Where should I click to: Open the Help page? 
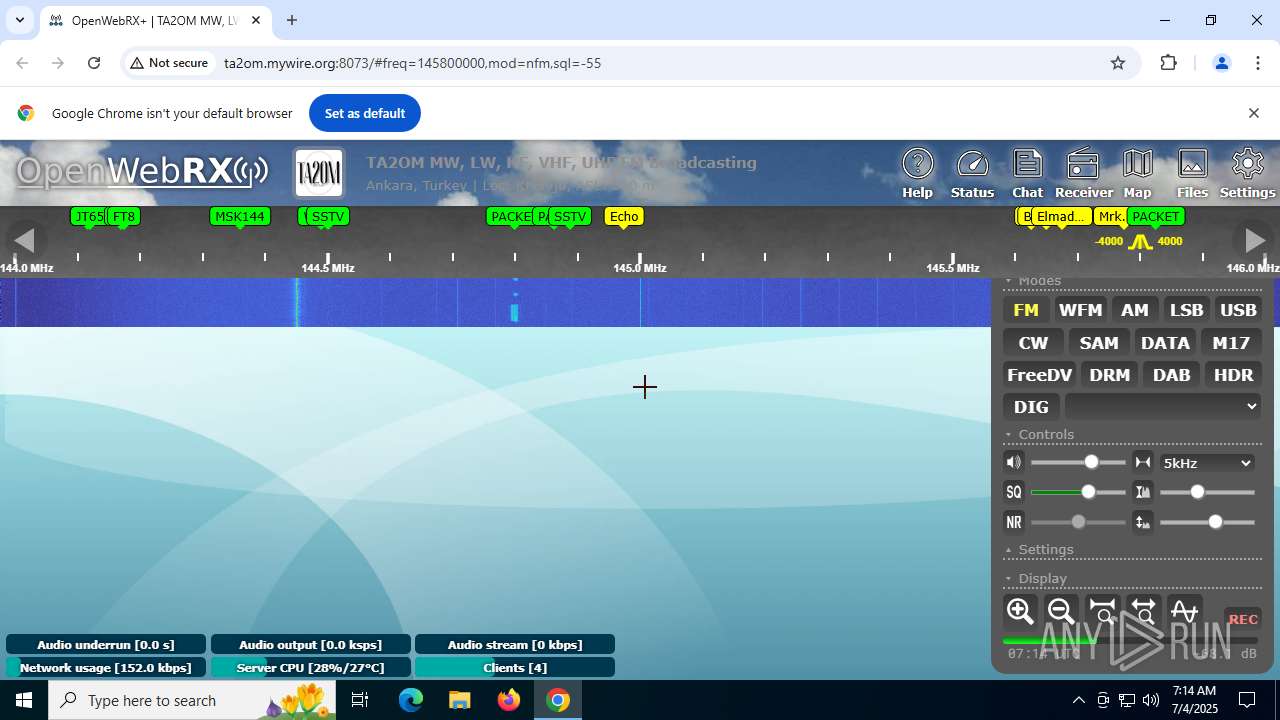[x=917, y=174]
